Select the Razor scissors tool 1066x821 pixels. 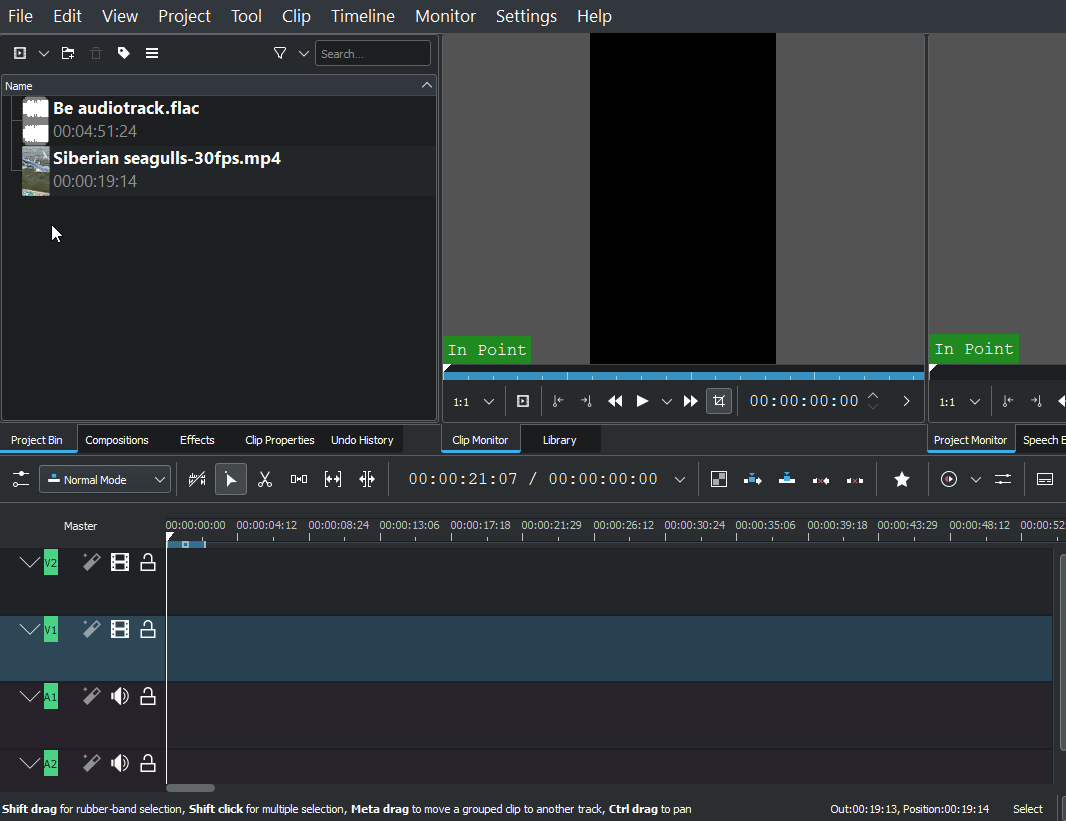coord(265,480)
